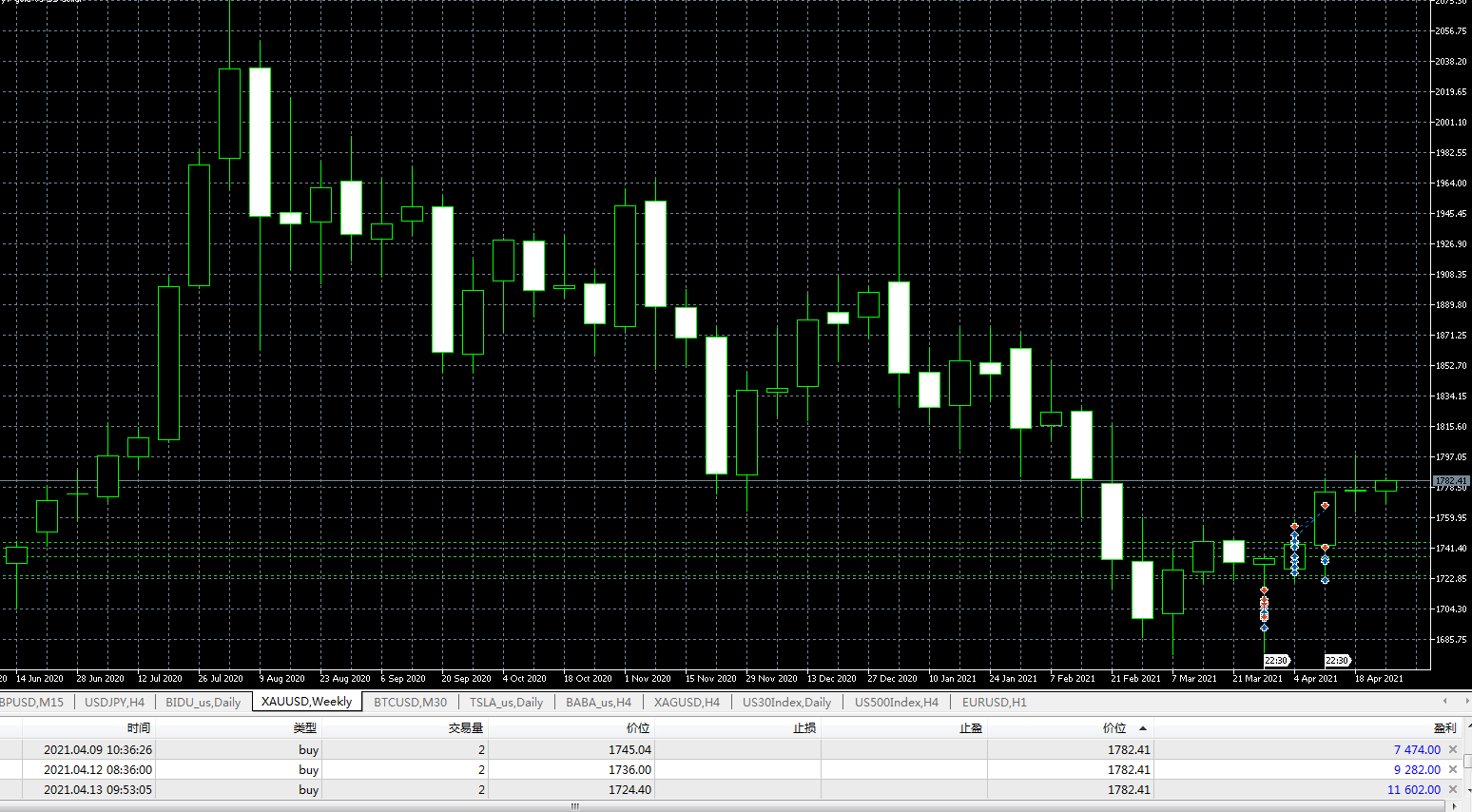Switch to BTCUSD,M30 chart tab
The width and height of the screenshot is (1472, 812).
click(x=410, y=703)
